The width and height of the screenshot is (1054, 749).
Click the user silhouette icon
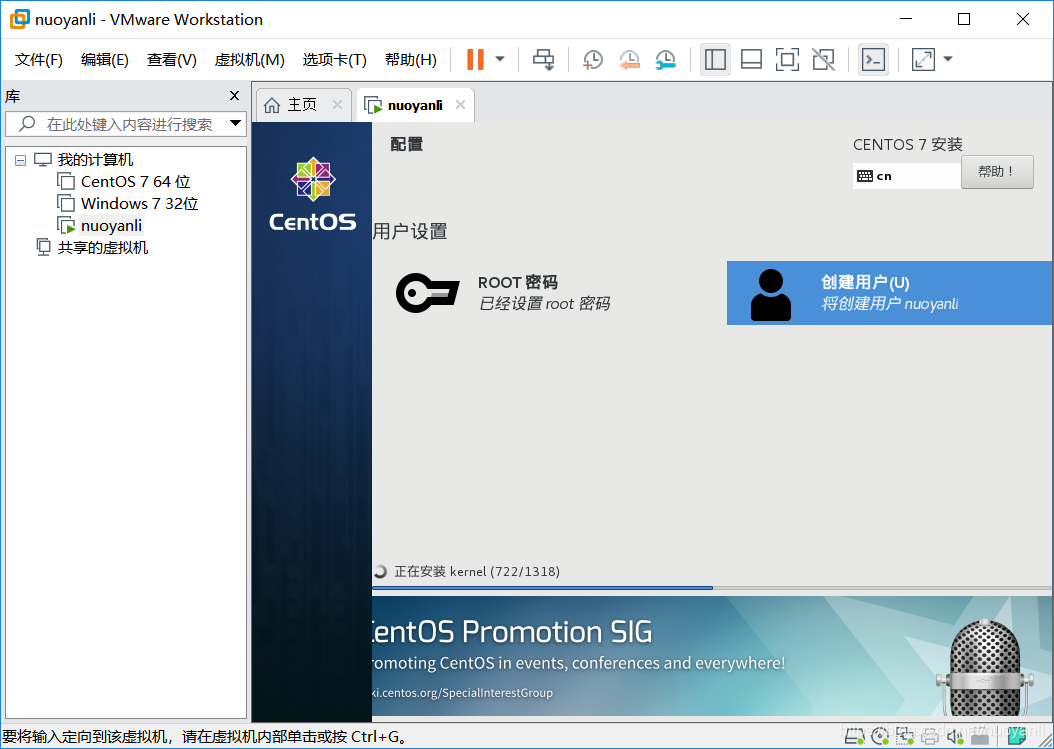[x=771, y=294]
